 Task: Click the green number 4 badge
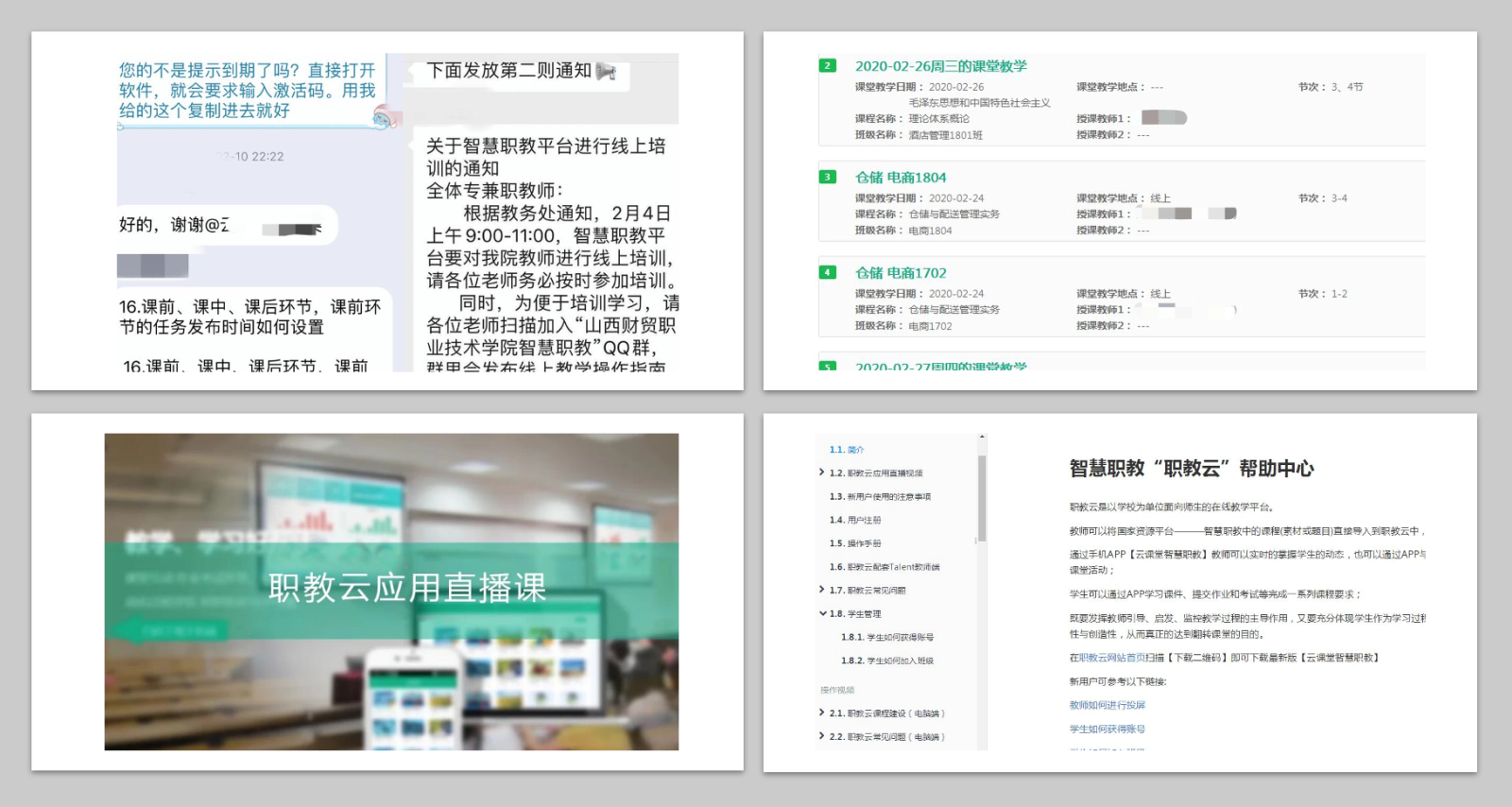coord(827,272)
